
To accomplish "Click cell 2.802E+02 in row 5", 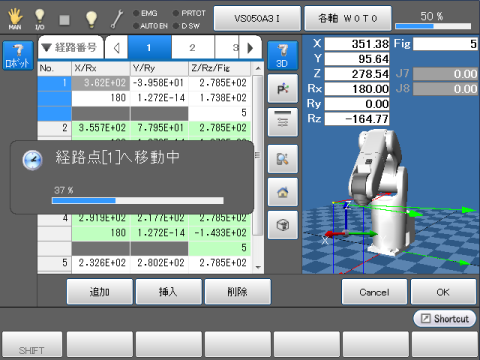I will [x=159, y=263].
